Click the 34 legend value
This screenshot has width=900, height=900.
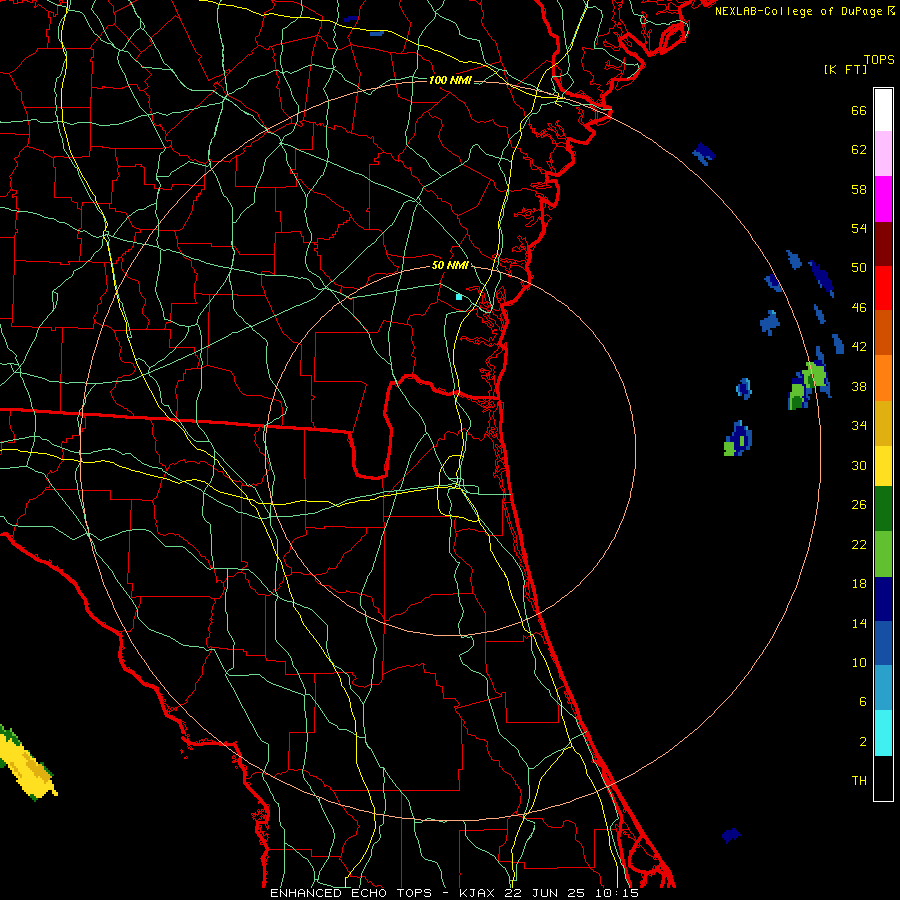coord(859,426)
